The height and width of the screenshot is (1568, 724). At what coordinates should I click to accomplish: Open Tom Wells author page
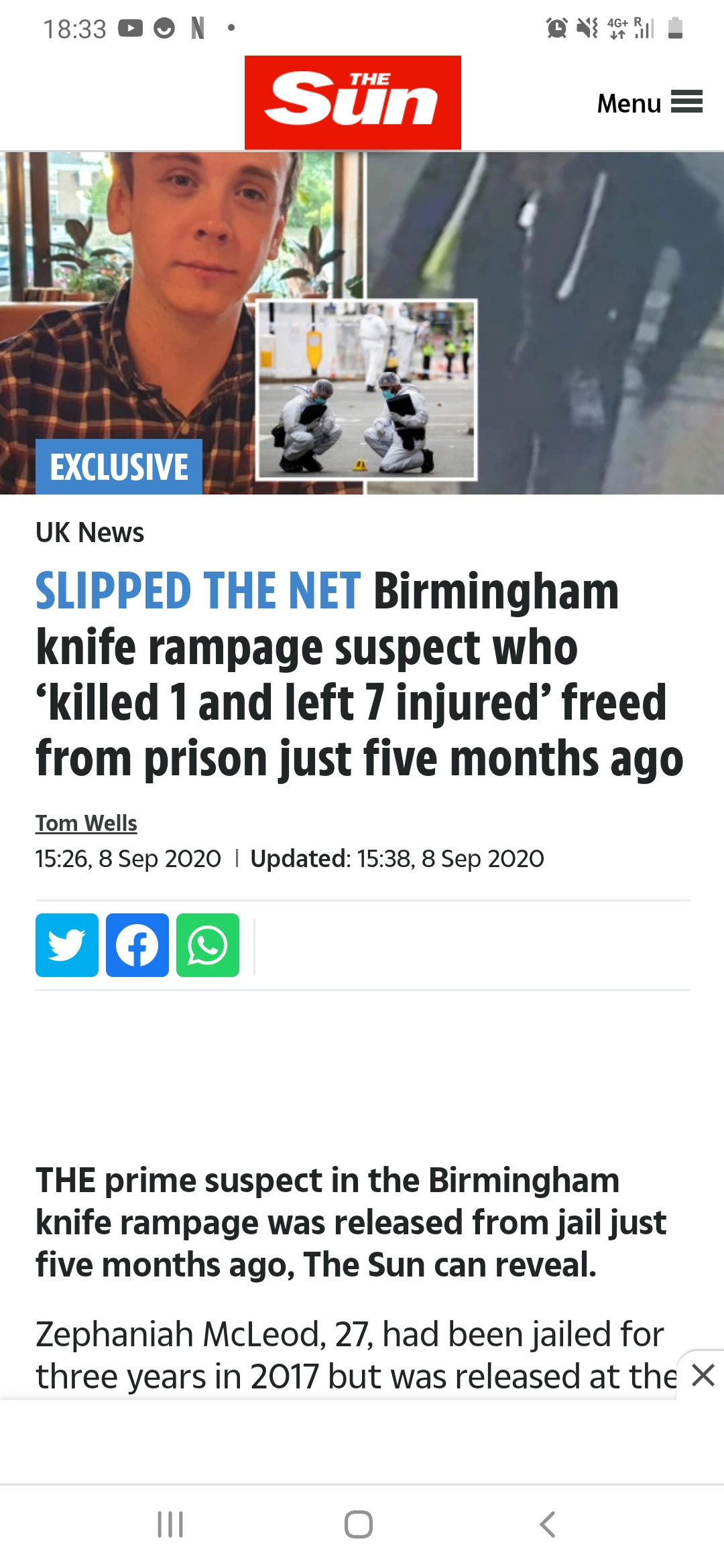(x=86, y=823)
